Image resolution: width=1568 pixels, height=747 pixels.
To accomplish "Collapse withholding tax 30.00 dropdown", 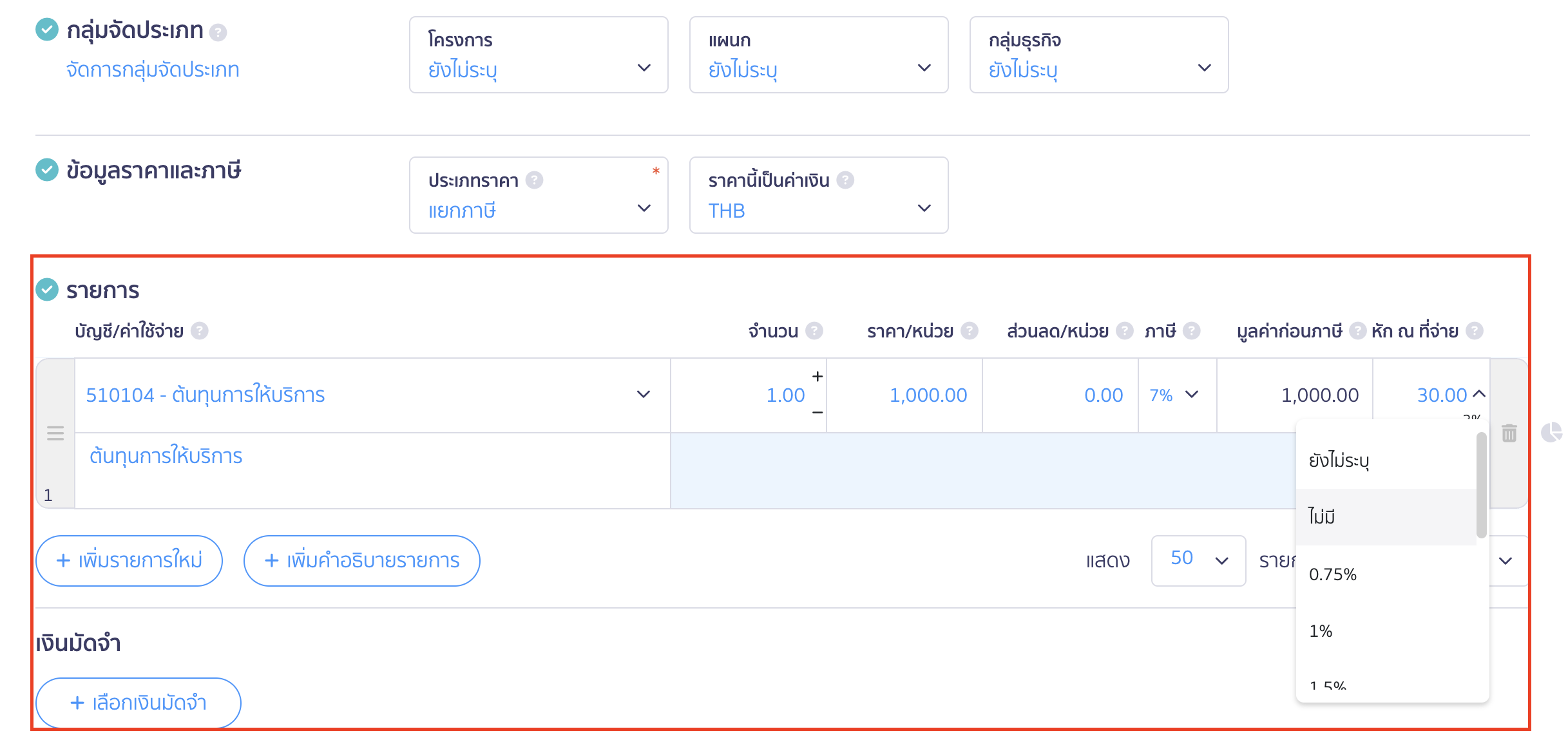I will tap(1479, 394).
